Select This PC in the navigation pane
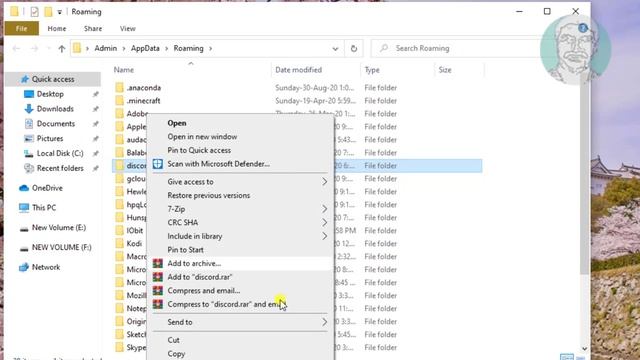The width and height of the screenshot is (640, 360). (44, 207)
